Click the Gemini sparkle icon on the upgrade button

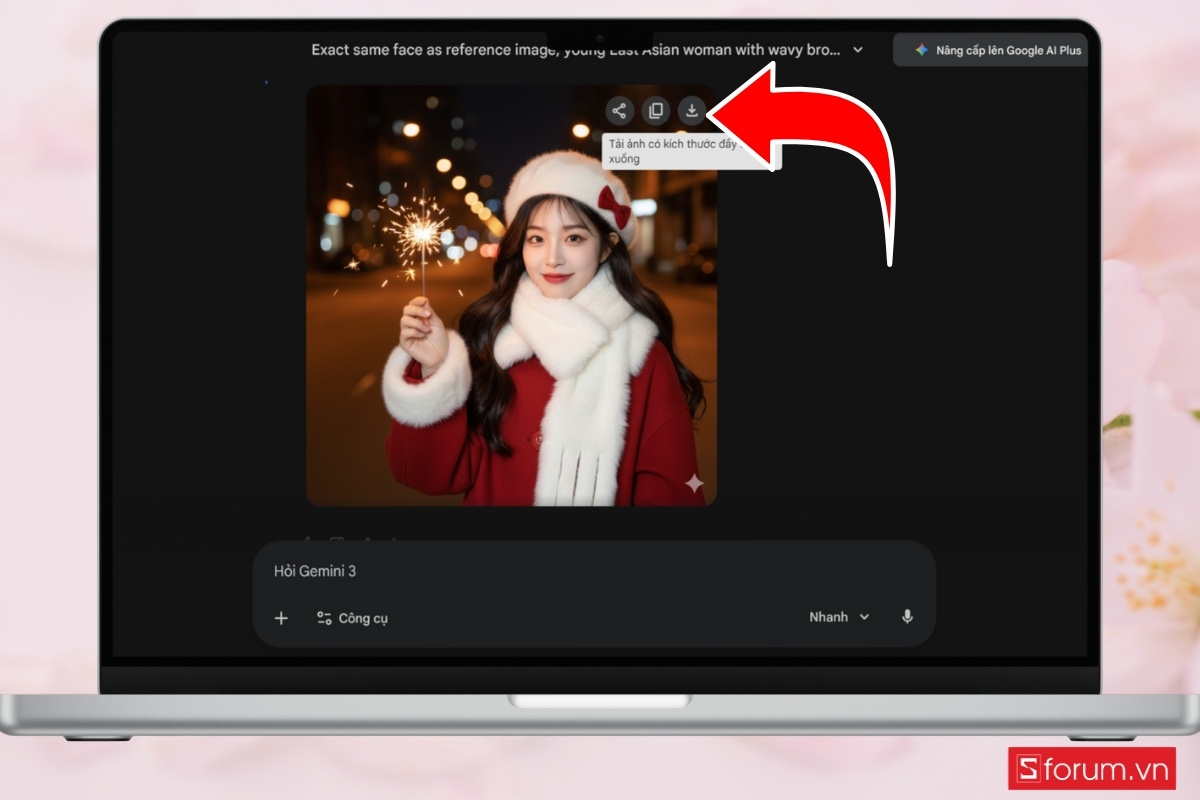(920, 49)
